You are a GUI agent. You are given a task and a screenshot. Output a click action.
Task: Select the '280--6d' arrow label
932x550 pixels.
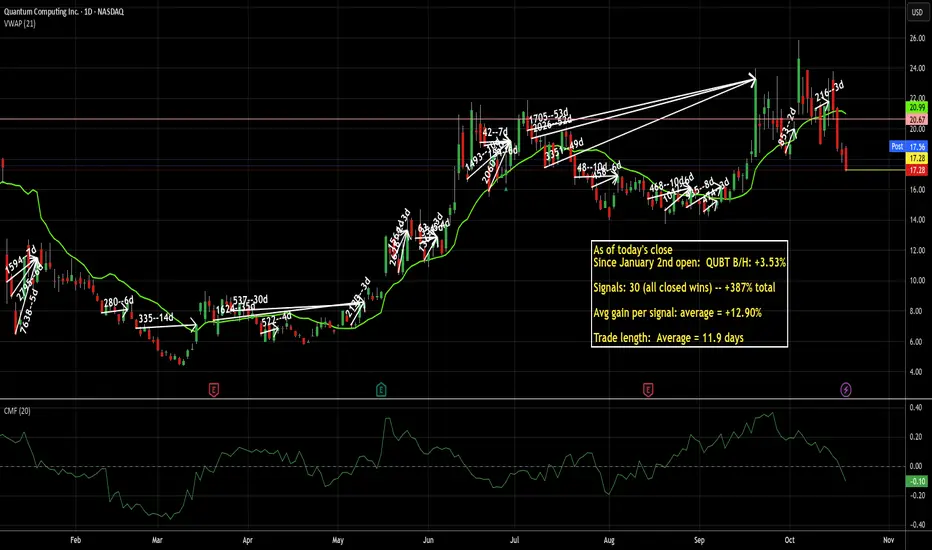coord(119,302)
